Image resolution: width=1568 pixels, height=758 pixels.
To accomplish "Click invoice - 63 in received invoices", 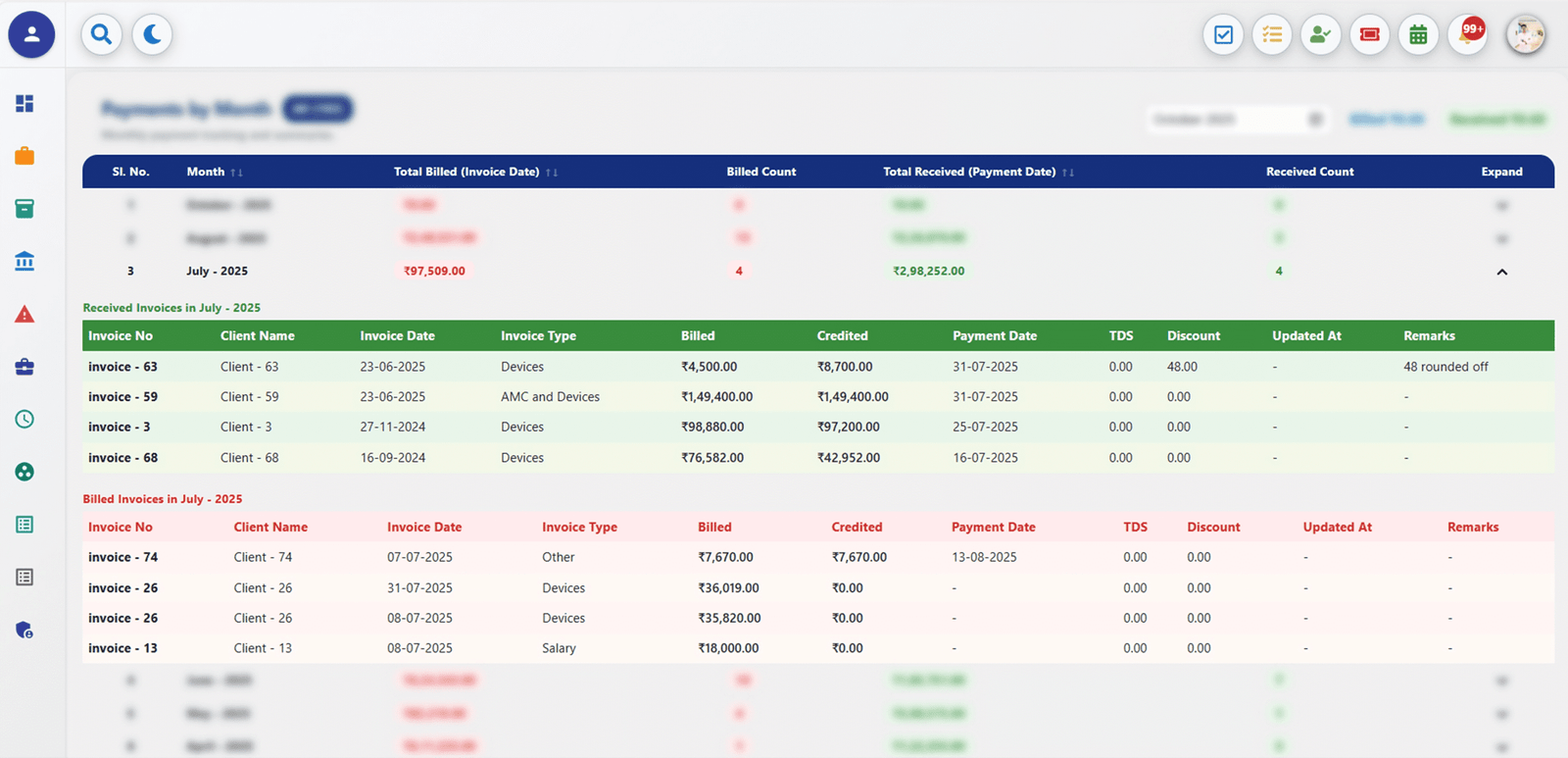I will (x=122, y=367).
